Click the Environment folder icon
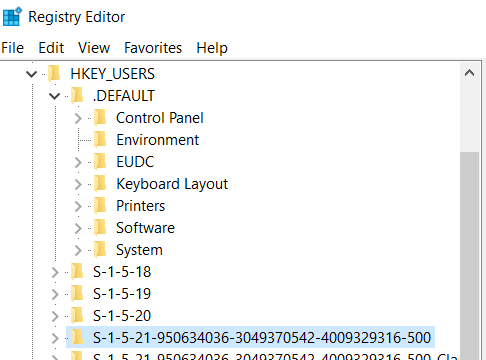This screenshot has height=360, width=486. tap(100, 139)
